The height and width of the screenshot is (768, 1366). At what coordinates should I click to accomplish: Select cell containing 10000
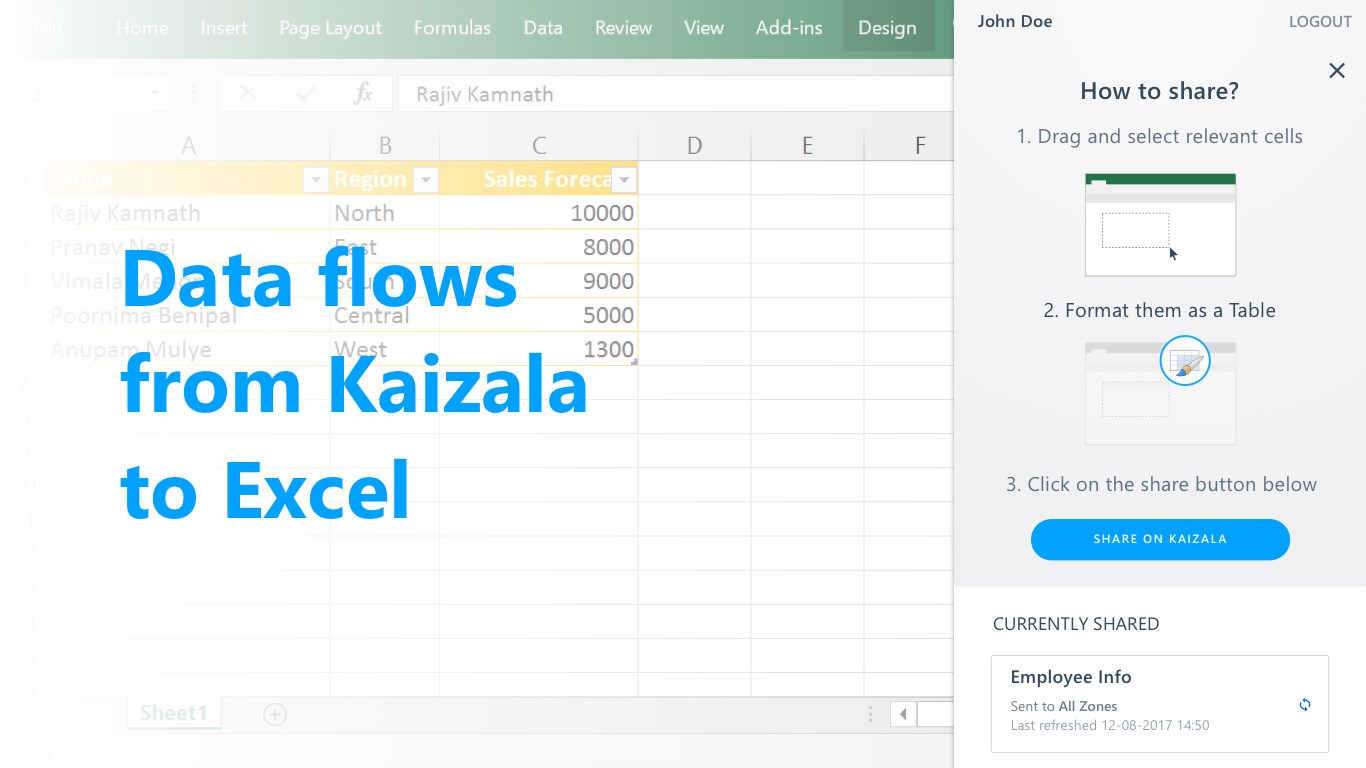click(539, 213)
